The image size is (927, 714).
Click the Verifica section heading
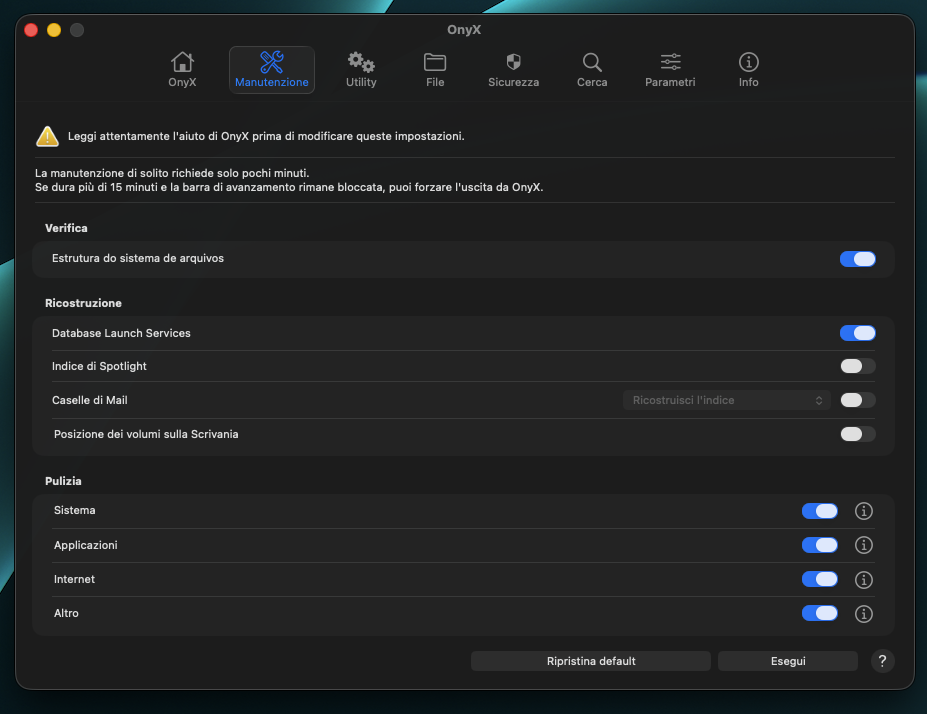[66, 228]
